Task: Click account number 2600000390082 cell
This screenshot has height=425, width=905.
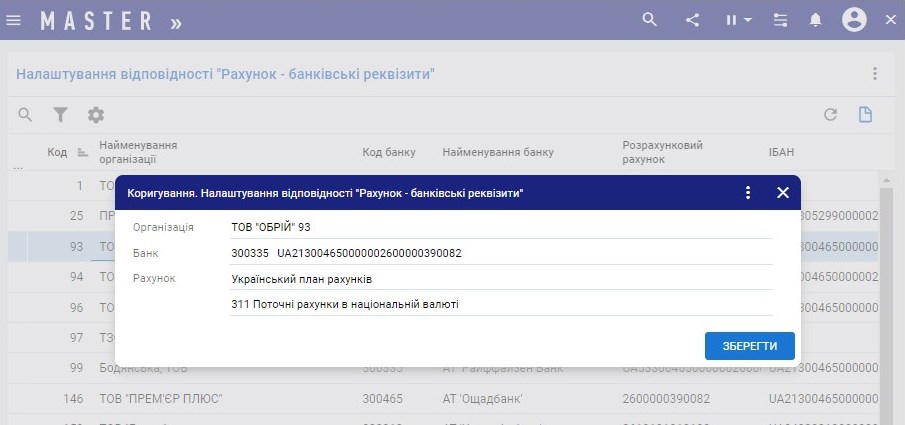Action: [666, 398]
